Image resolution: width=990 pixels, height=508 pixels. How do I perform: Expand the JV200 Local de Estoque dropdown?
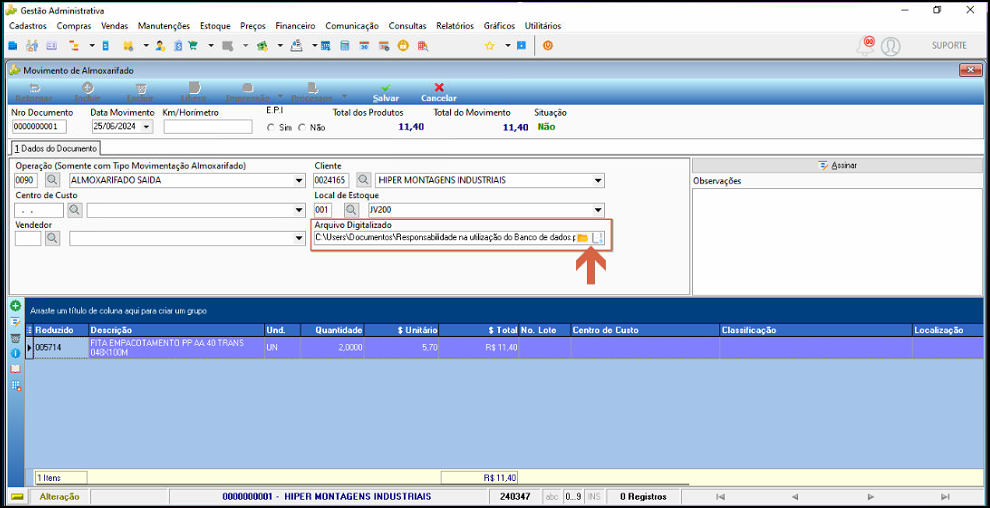(599, 210)
